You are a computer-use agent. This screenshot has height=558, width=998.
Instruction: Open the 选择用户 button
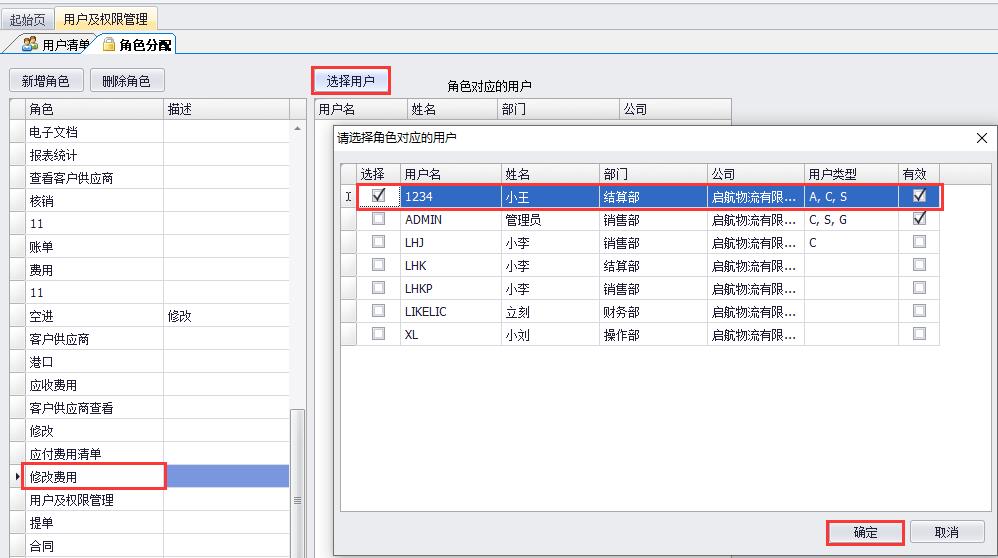tap(351, 80)
